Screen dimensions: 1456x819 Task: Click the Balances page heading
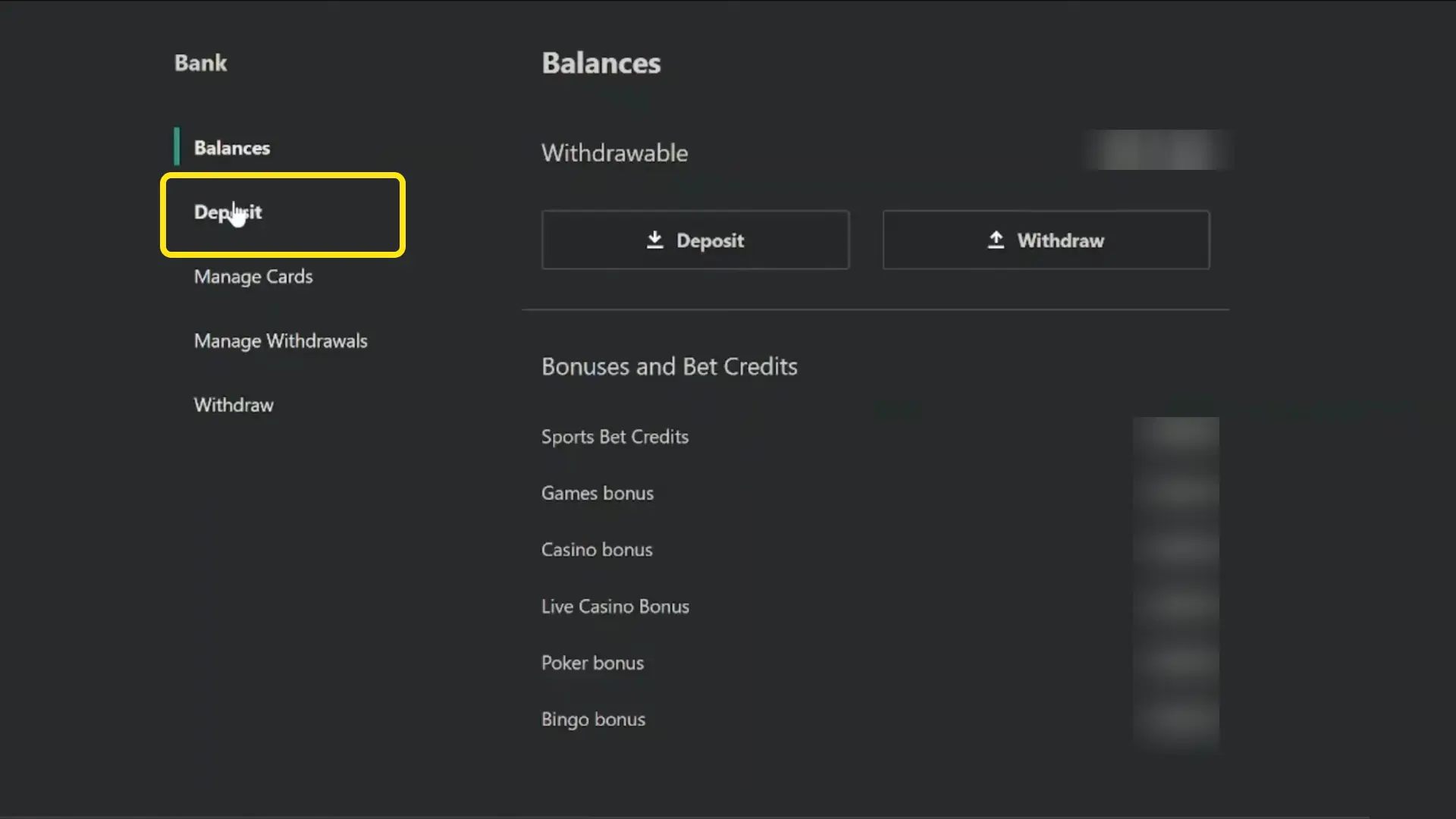tap(601, 63)
